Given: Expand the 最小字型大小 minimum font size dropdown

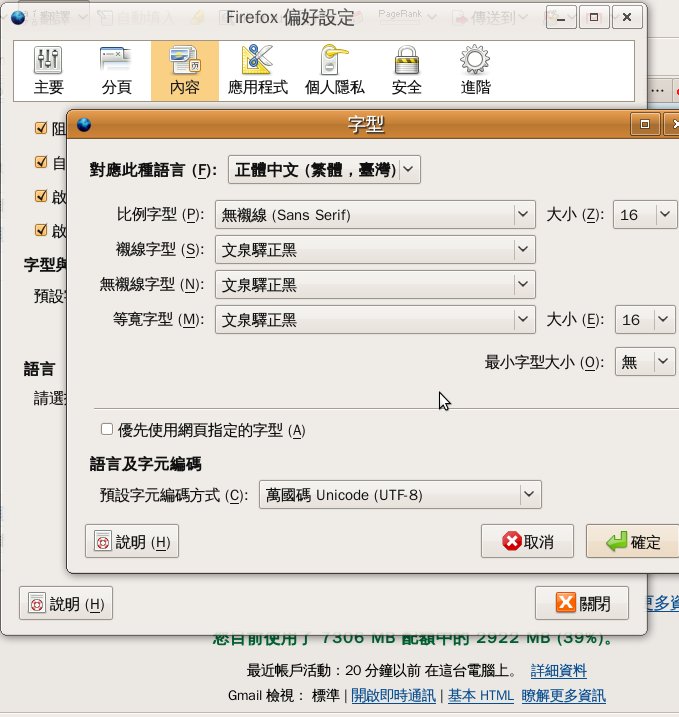Looking at the screenshot, I should pyautogui.click(x=645, y=362).
